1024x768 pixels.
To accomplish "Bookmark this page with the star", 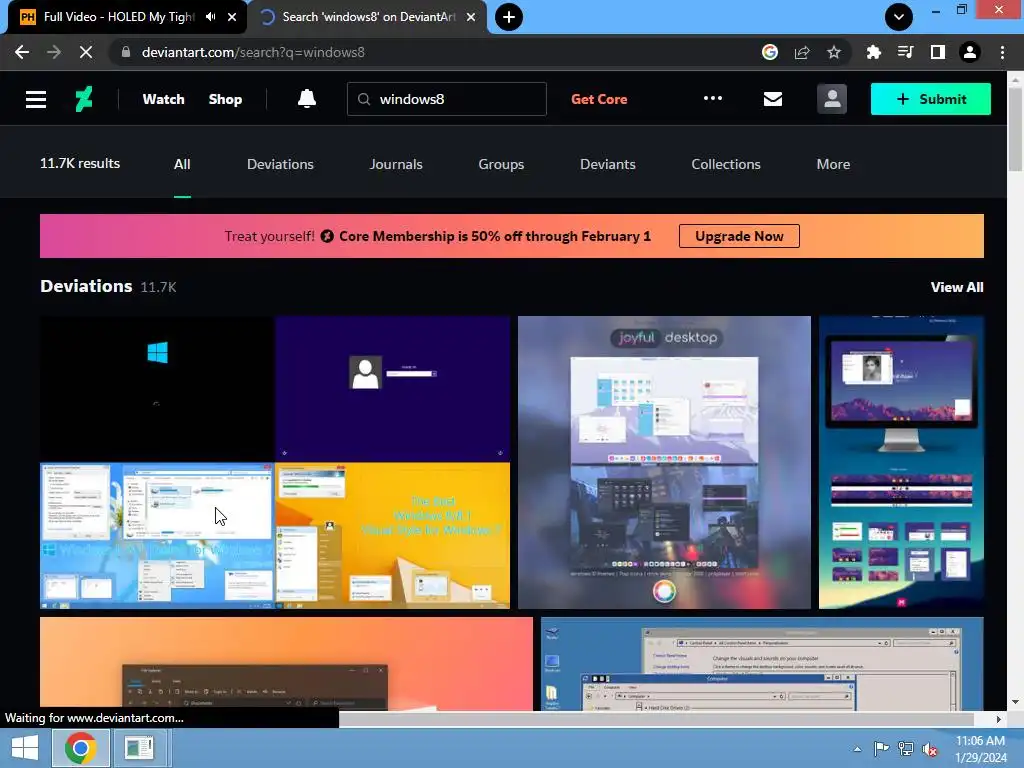I will point(833,52).
